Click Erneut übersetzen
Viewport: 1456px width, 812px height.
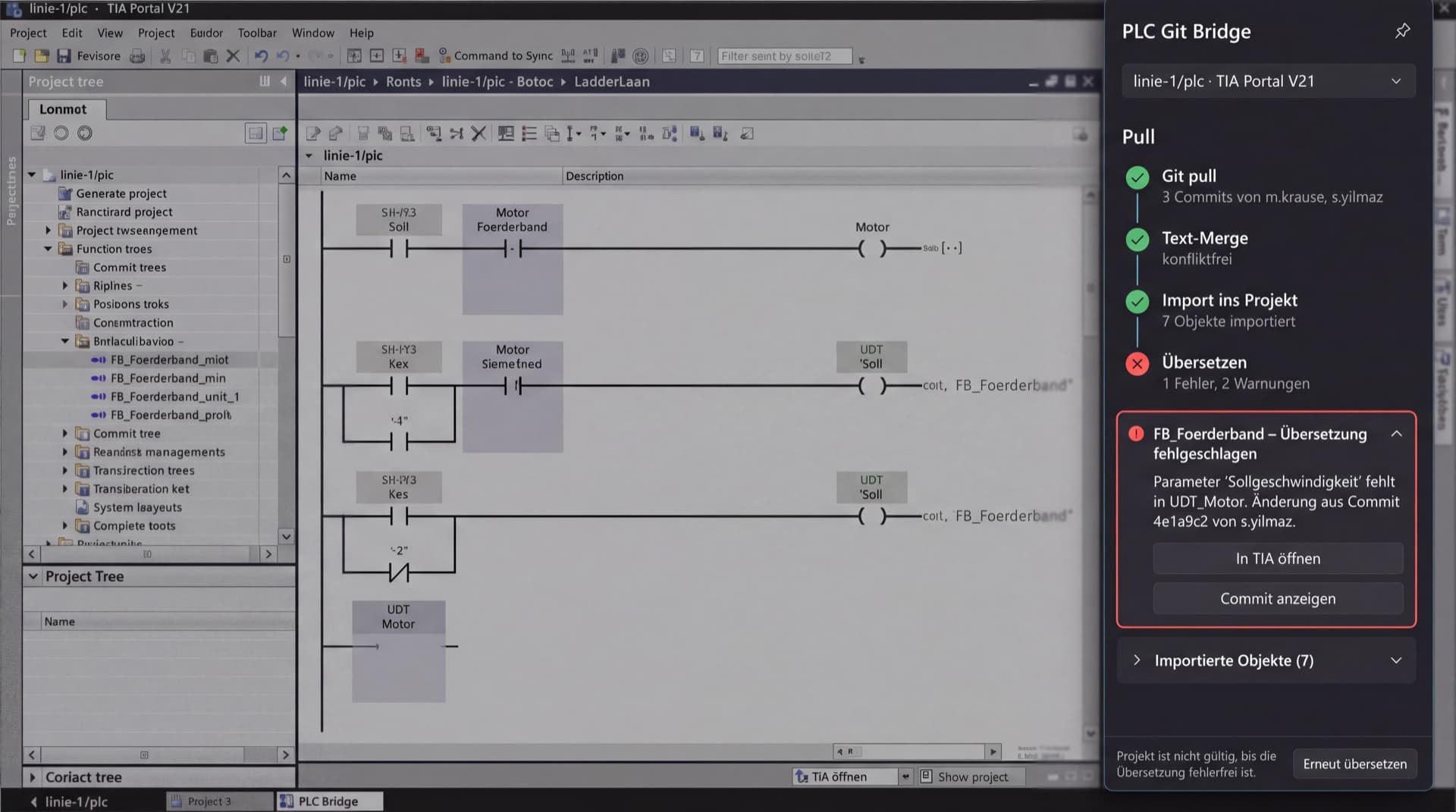click(x=1354, y=764)
